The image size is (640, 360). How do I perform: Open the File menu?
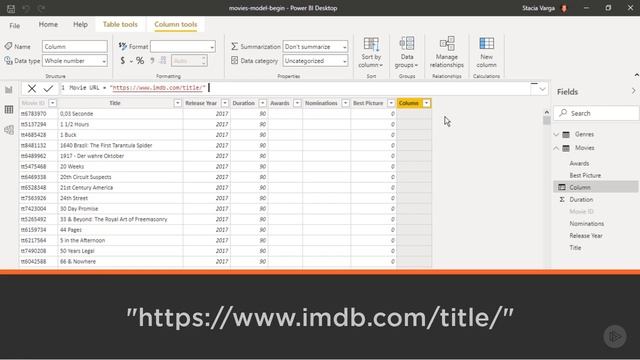[x=15, y=26]
